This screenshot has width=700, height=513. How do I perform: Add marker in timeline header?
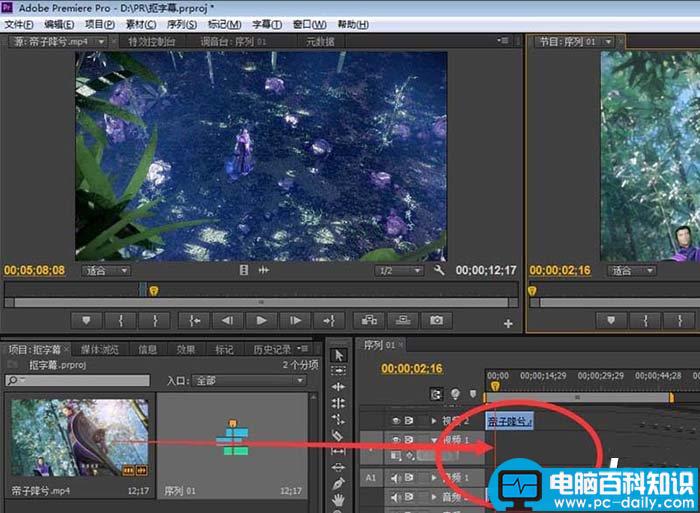tap(473, 394)
